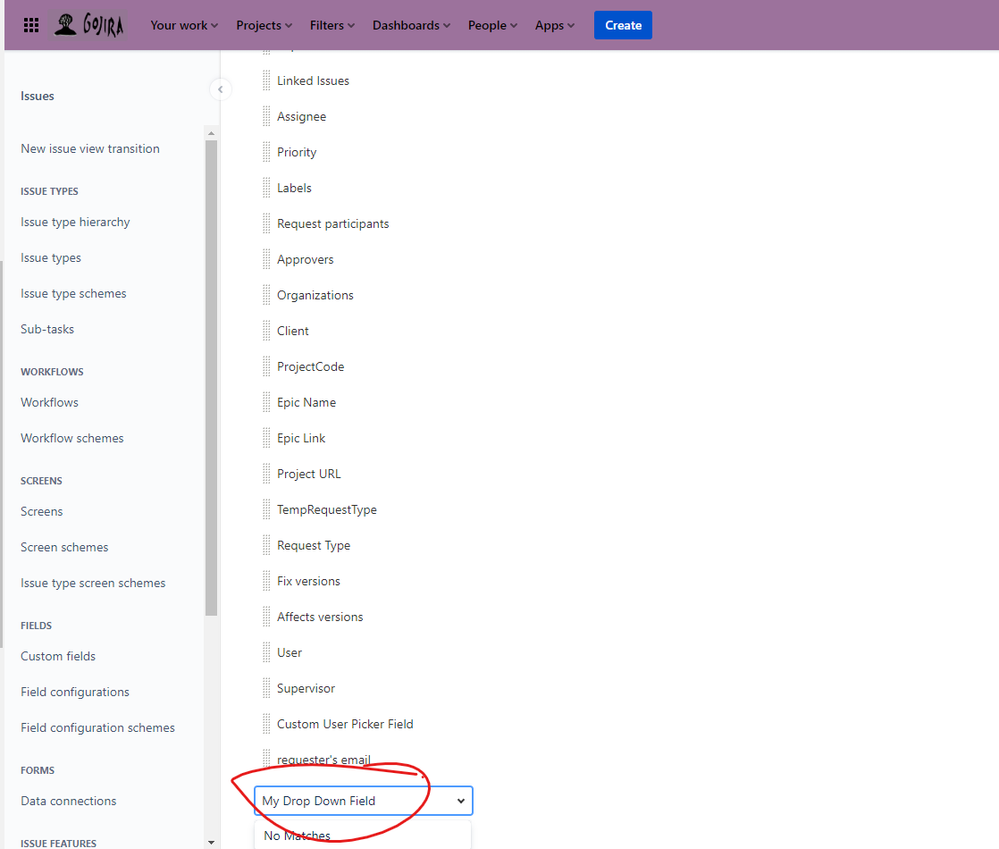Viewport: 999px width, 849px height.
Task: Navigate to Screens
Action: (41, 511)
